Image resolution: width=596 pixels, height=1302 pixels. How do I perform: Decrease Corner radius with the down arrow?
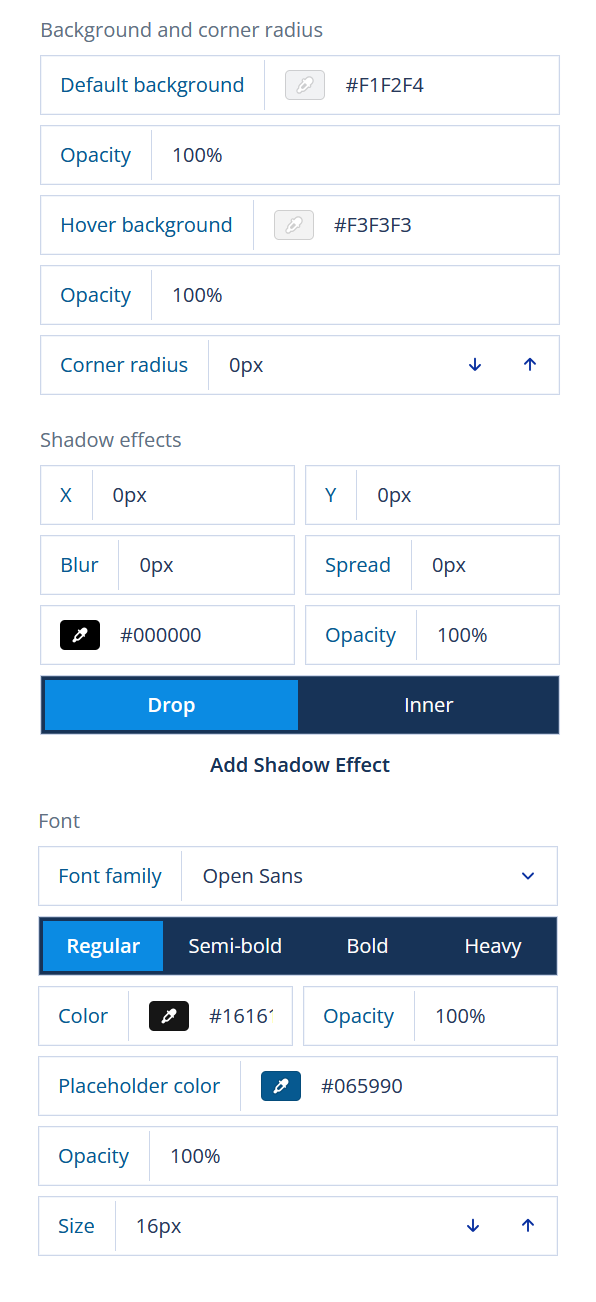tap(475, 365)
